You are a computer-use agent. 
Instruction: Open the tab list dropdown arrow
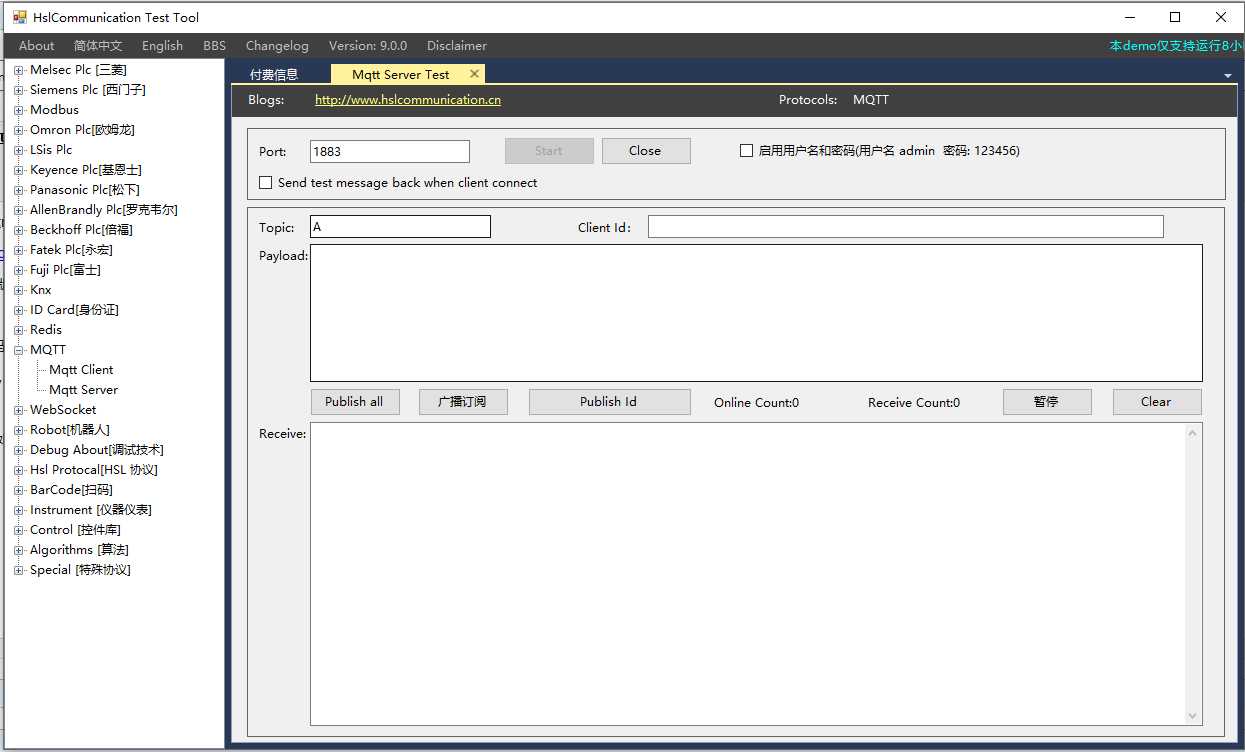pos(1227,76)
